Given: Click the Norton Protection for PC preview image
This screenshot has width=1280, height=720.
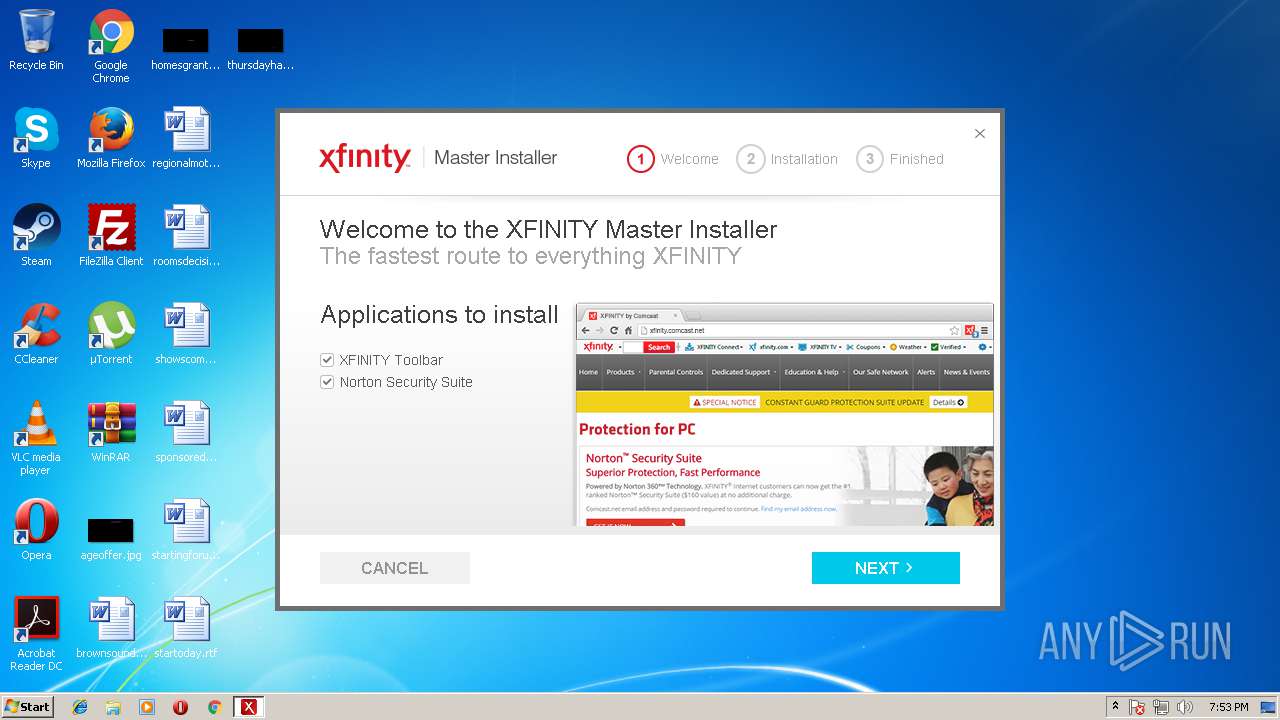Looking at the screenshot, I should pos(785,414).
